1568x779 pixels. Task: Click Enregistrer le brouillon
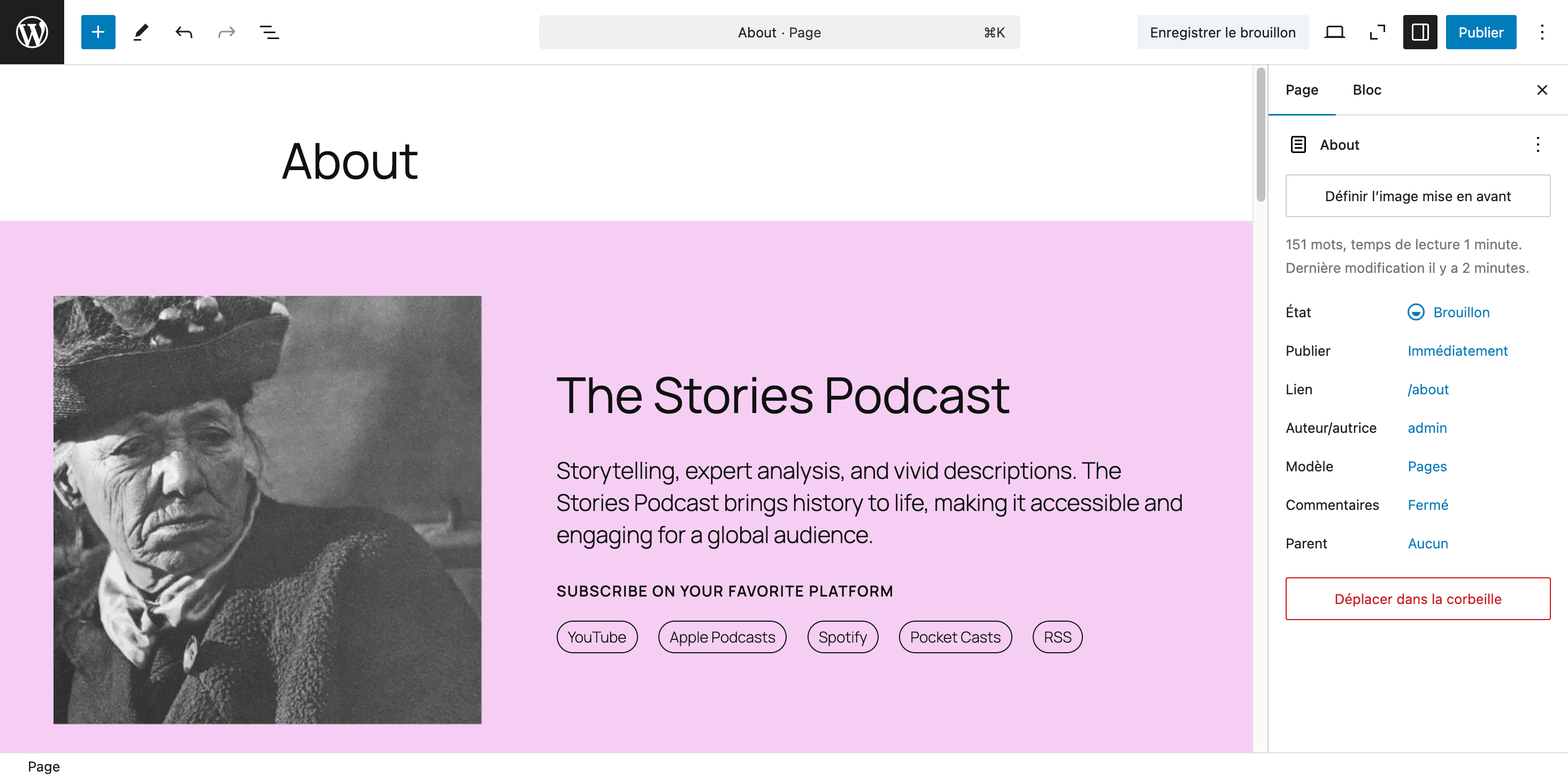[x=1223, y=32]
